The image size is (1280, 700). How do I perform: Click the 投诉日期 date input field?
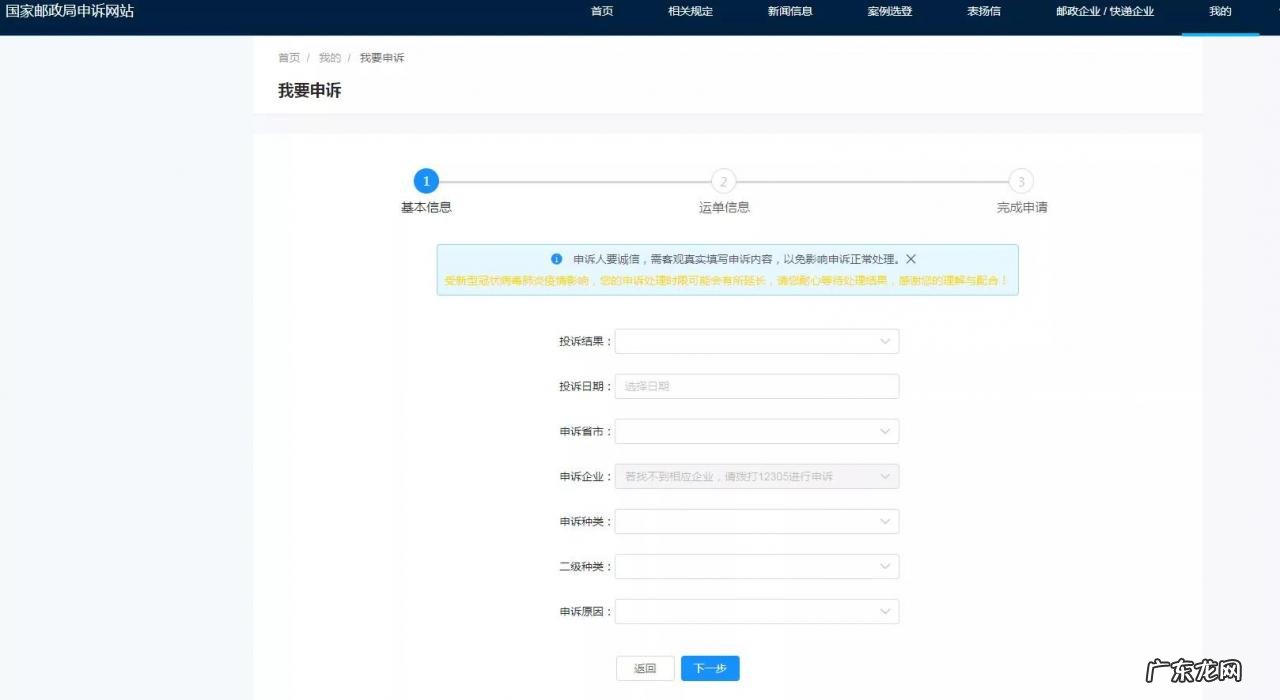(756, 386)
